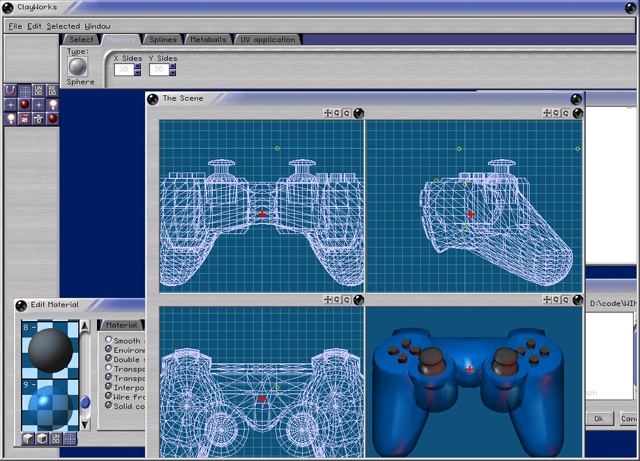Open the Edit menu
The image size is (640, 461).
pyautogui.click(x=34, y=26)
